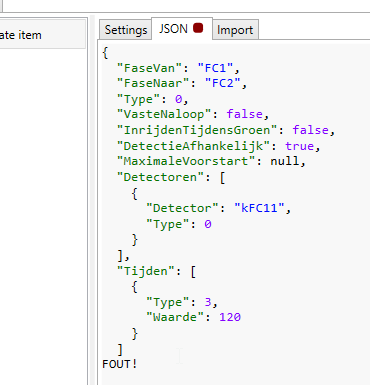
Task: Click the "Detectoren" key
Action: pos(160,177)
